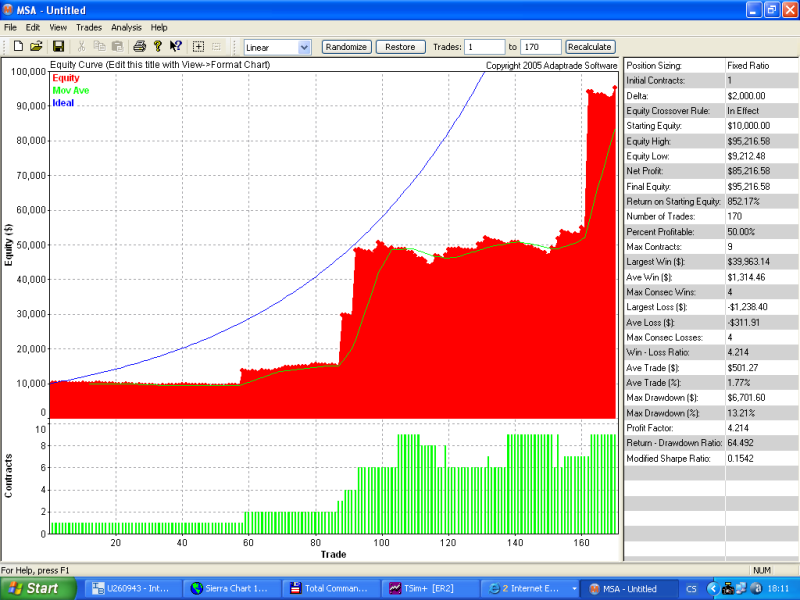The image size is (800, 600).
Task: Click the Copy icon in the toolbar
Action: click(100, 46)
